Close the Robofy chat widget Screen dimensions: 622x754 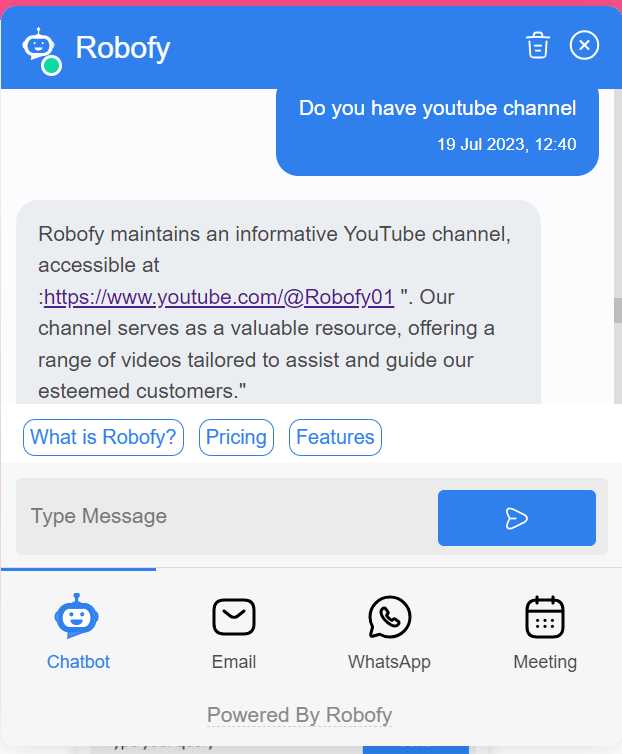584,45
